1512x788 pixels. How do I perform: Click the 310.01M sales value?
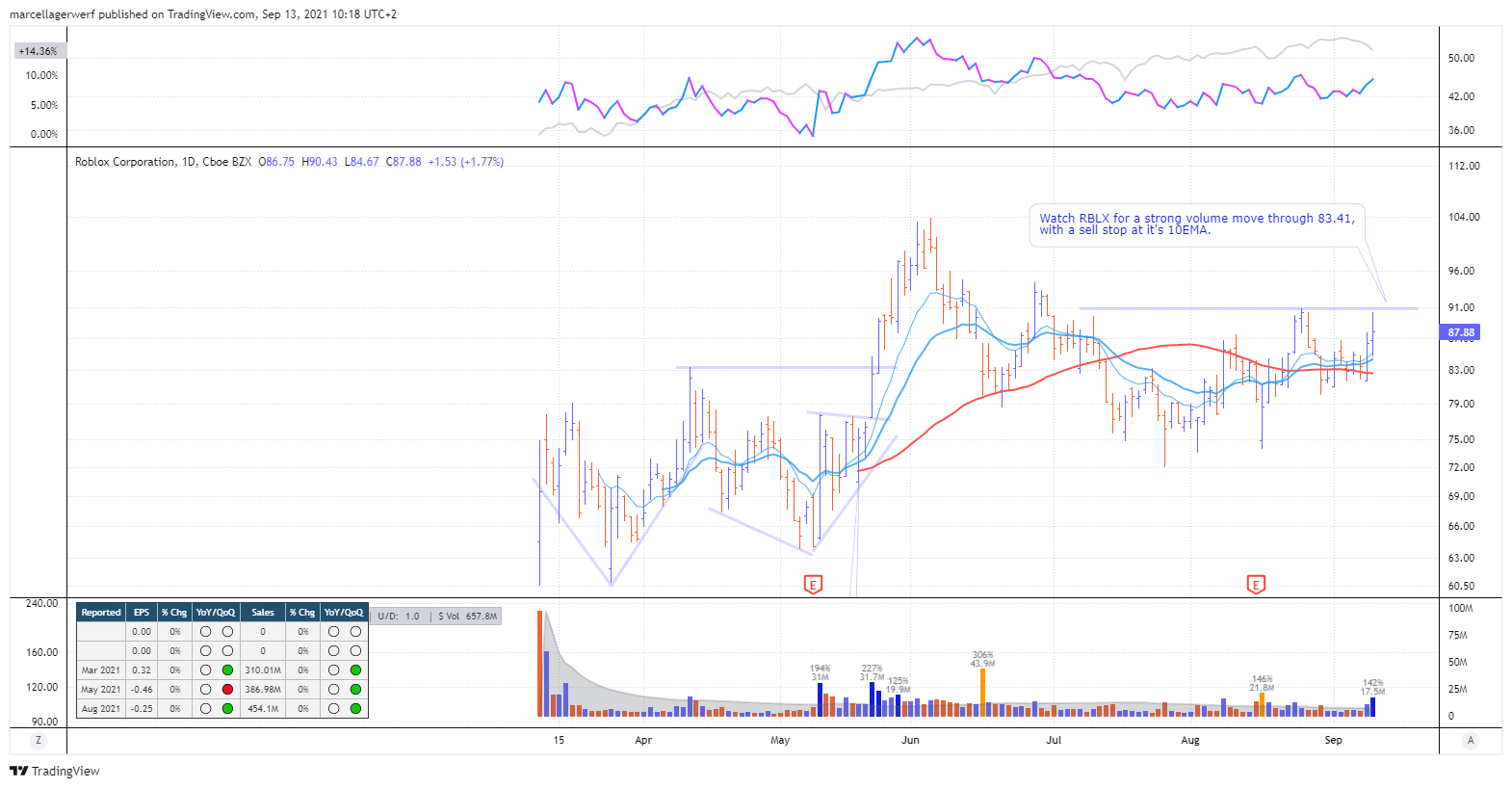tap(263, 670)
